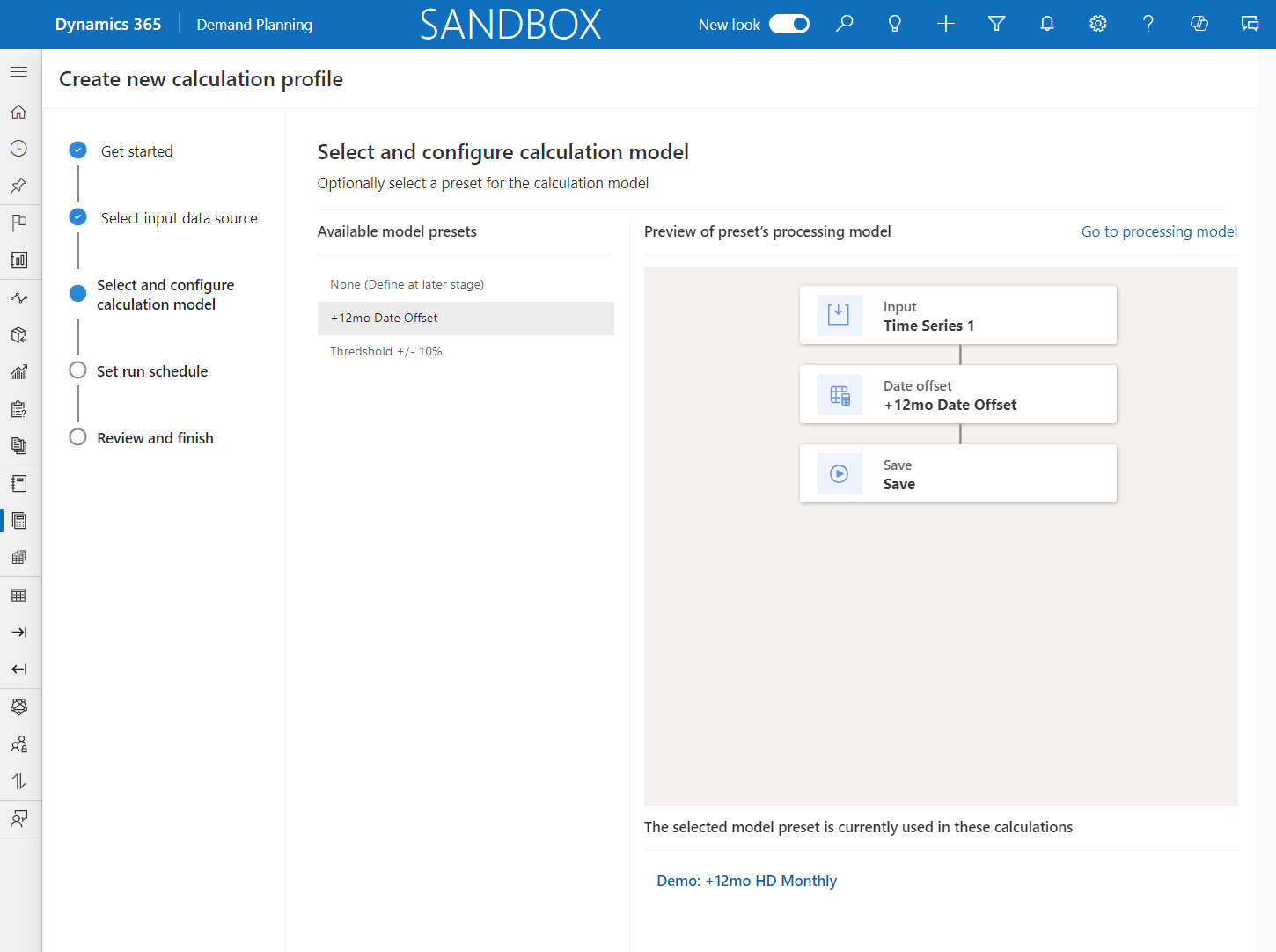This screenshot has height=952, width=1276.
Task: Click the plus add icon
Action: (946, 24)
